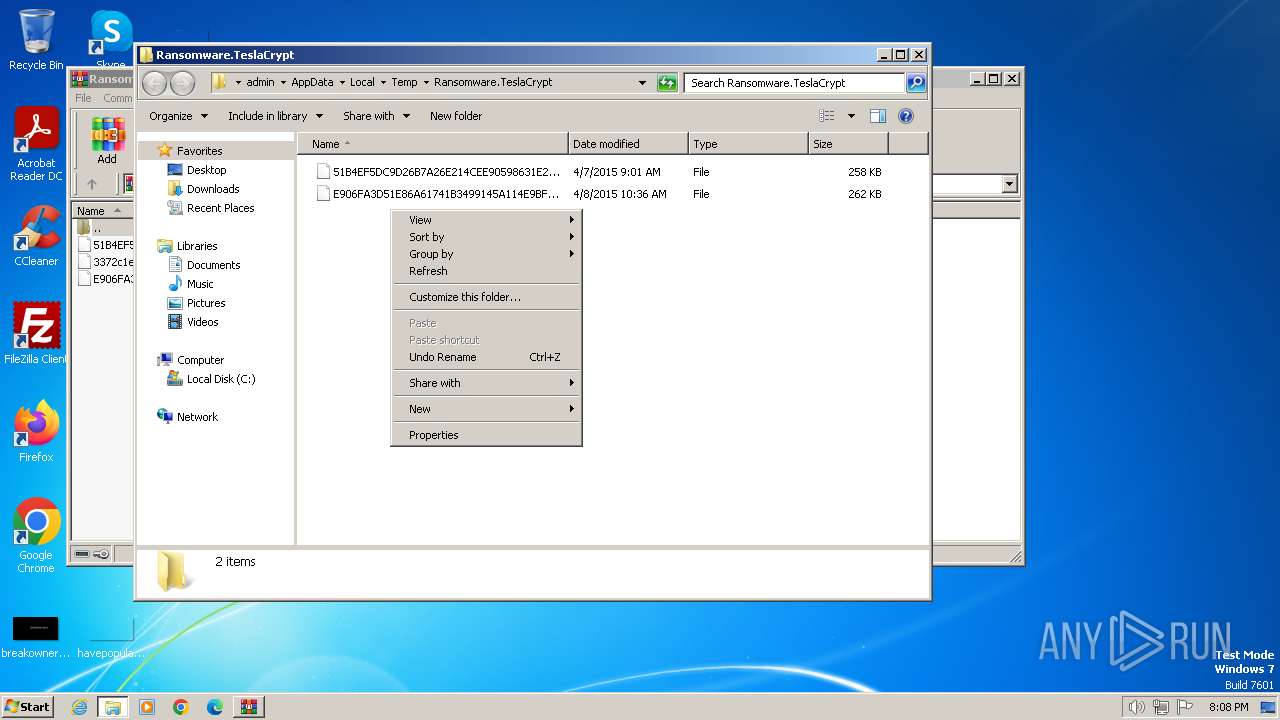Sort by the Type column header
Image resolution: width=1280 pixels, height=720 pixels.
point(748,144)
